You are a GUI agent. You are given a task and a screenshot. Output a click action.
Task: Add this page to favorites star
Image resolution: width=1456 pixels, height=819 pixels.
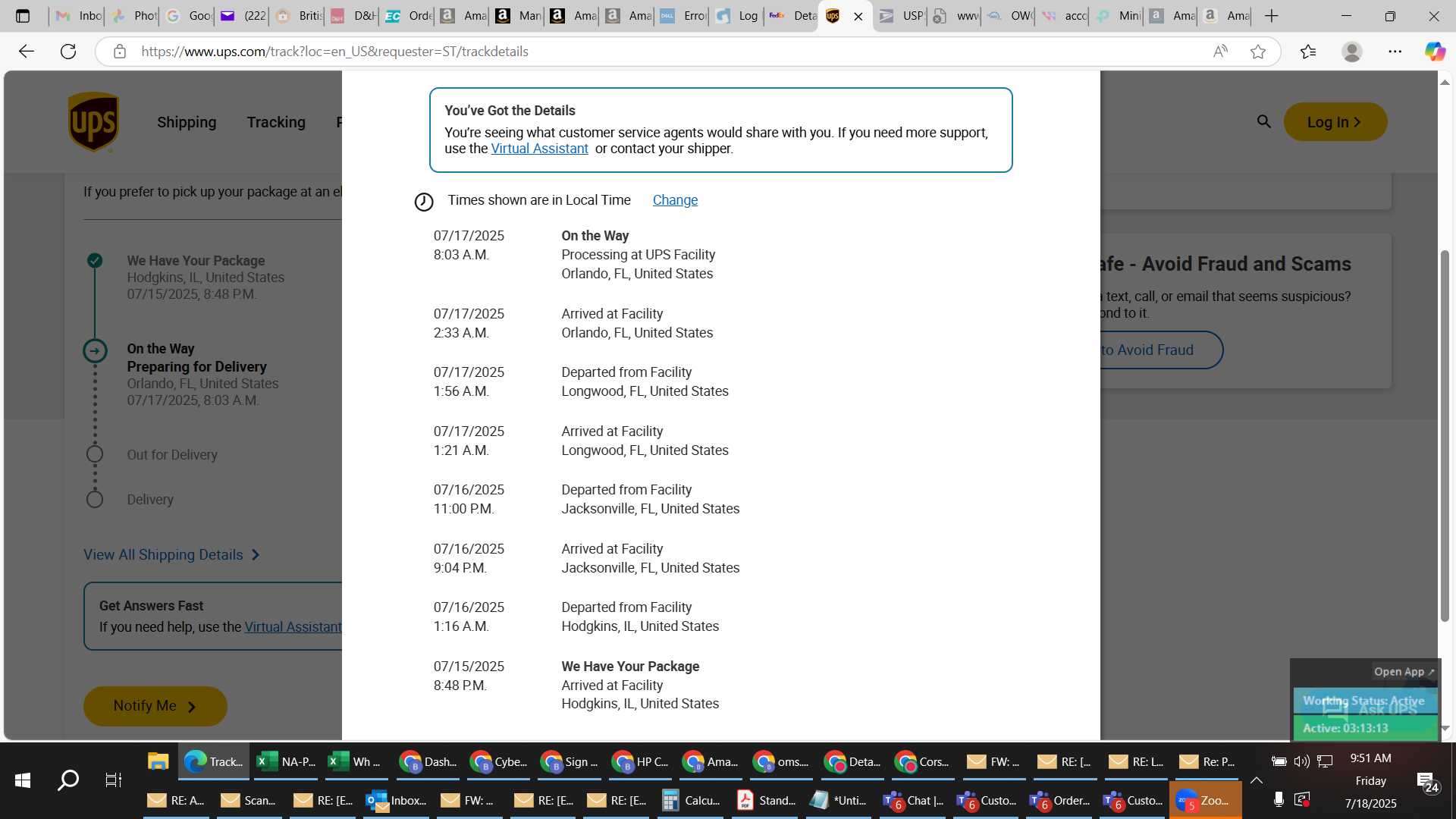(x=1258, y=52)
